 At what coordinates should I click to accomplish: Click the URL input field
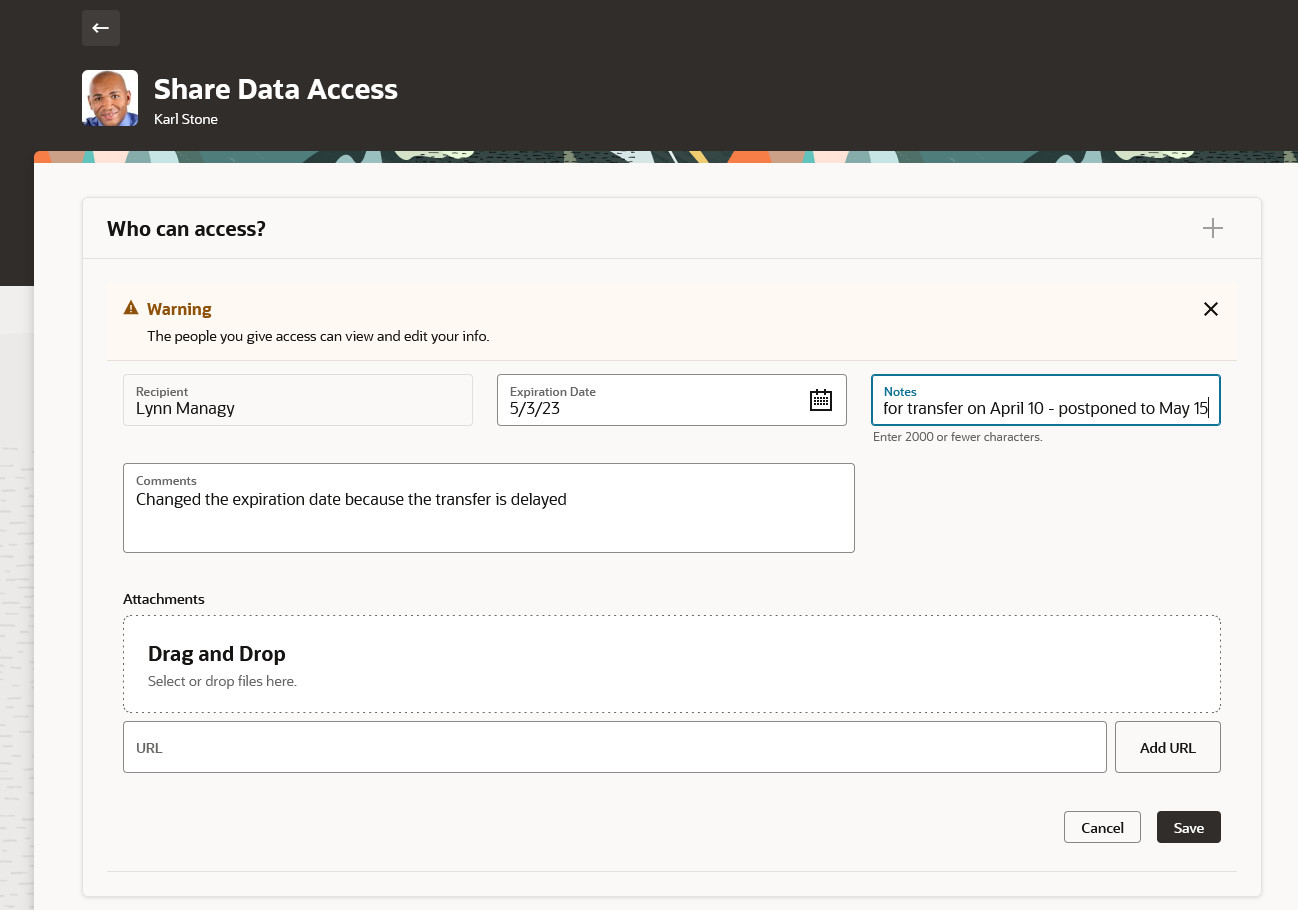coord(614,747)
